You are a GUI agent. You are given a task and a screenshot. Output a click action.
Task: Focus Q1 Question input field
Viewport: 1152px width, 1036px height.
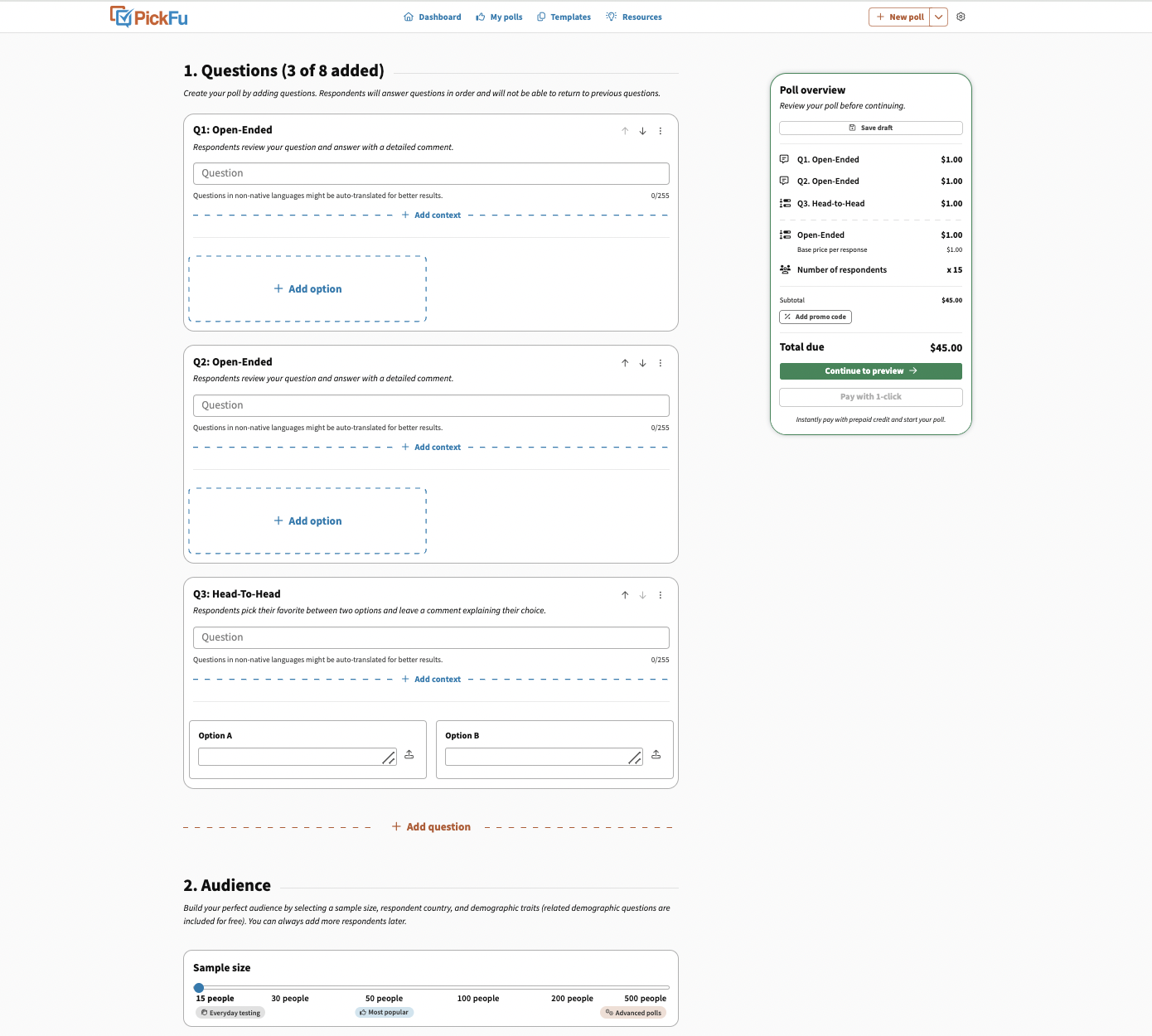(431, 173)
